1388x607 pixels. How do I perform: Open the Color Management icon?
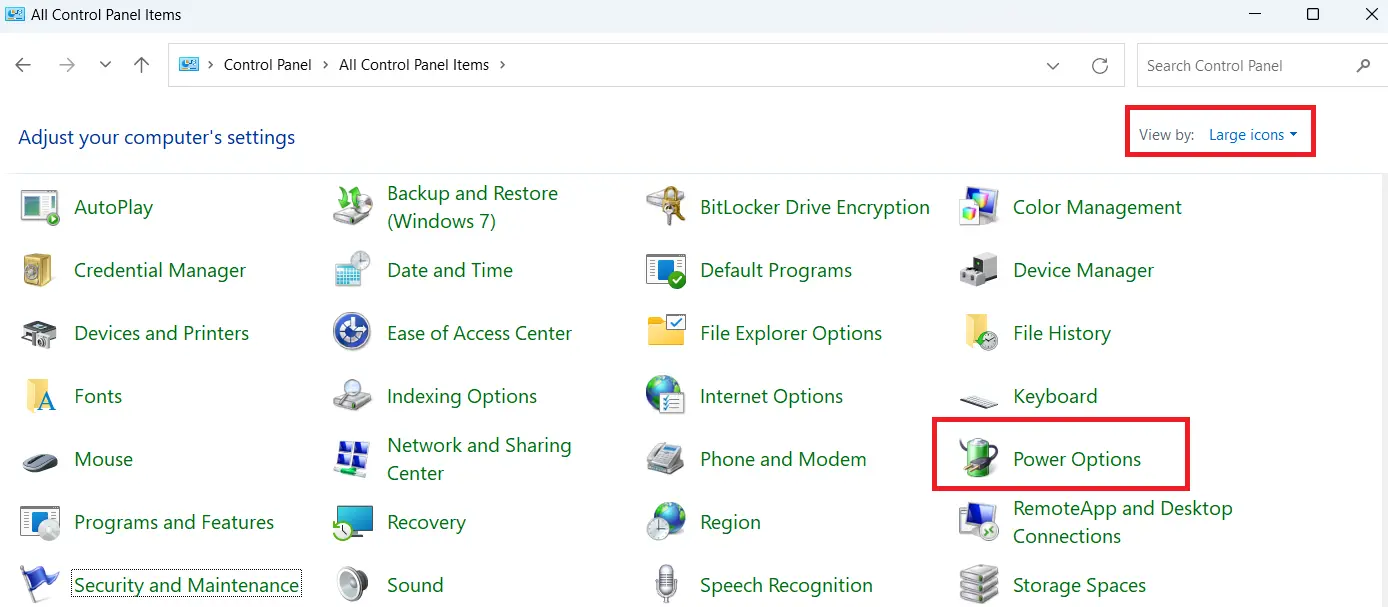pos(978,207)
